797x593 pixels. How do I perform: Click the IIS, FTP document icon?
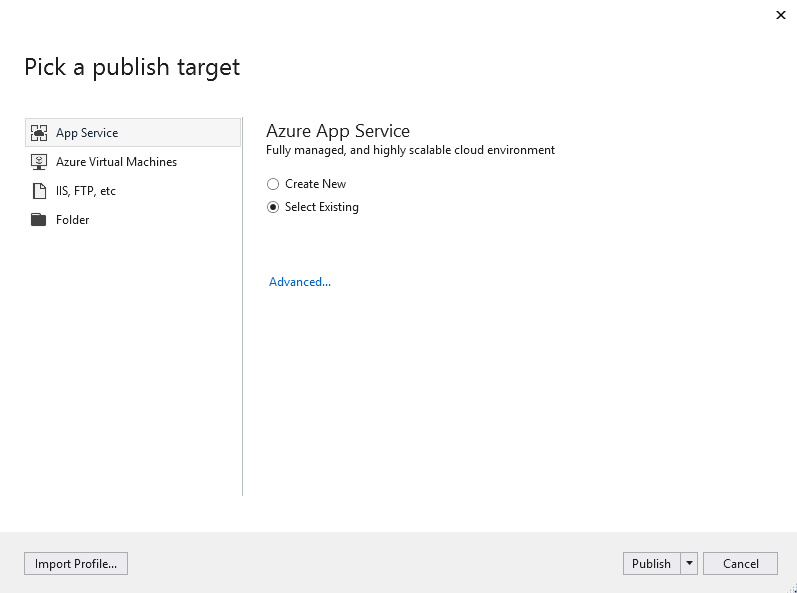pyautogui.click(x=39, y=191)
